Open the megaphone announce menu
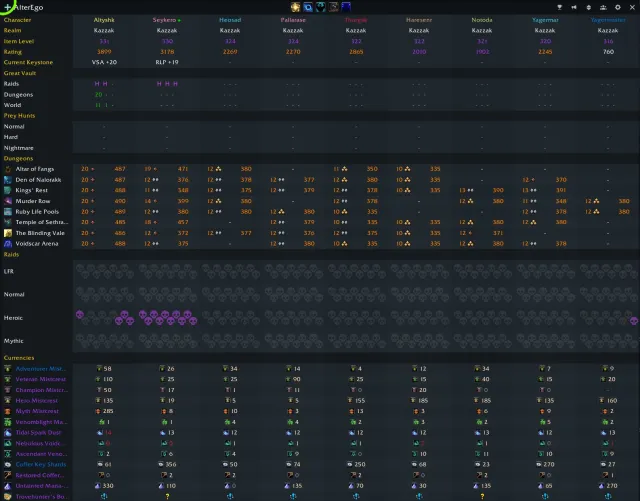The height and width of the screenshot is (501, 640). [574, 7]
